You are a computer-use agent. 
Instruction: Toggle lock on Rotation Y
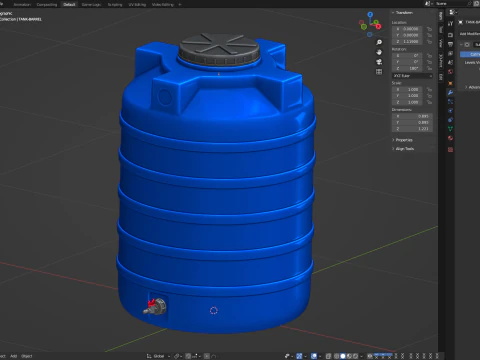[429, 62]
